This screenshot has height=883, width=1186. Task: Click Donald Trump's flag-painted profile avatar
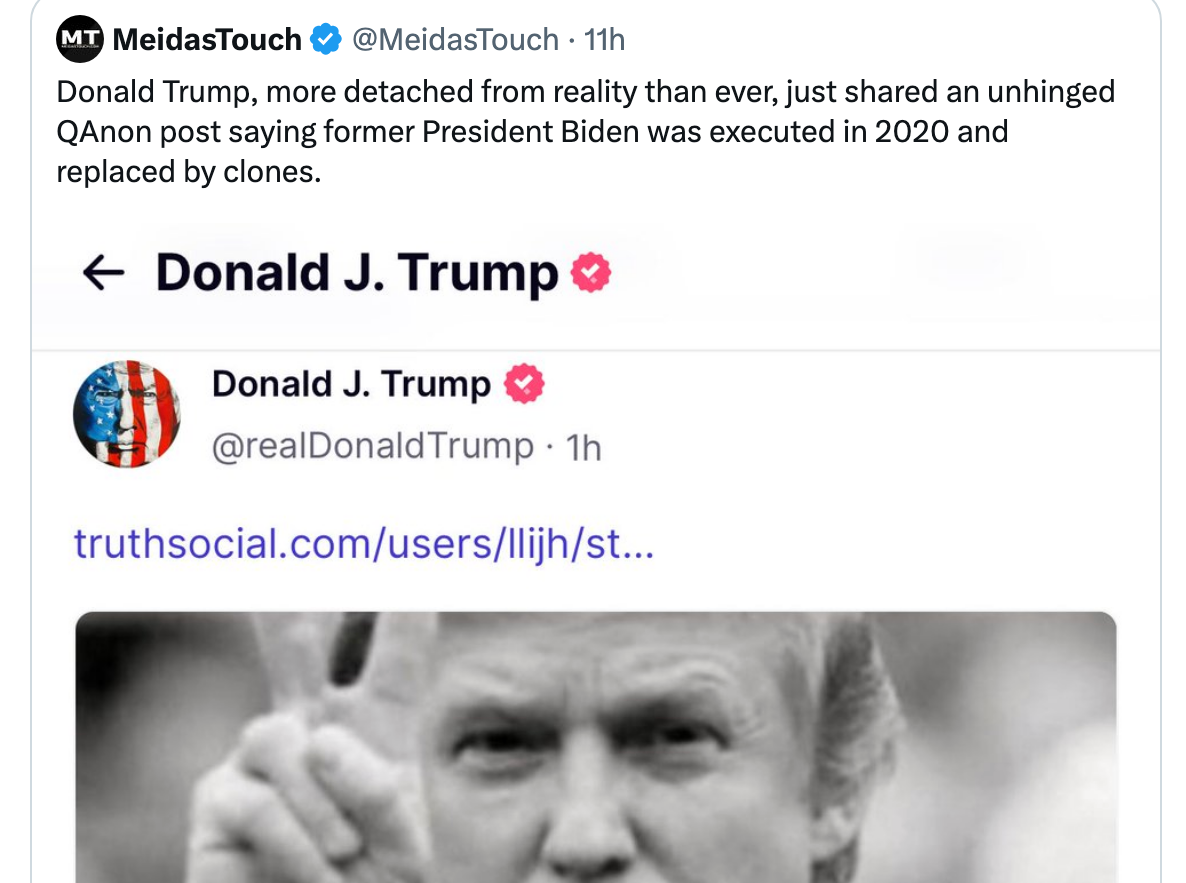(127, 414)
